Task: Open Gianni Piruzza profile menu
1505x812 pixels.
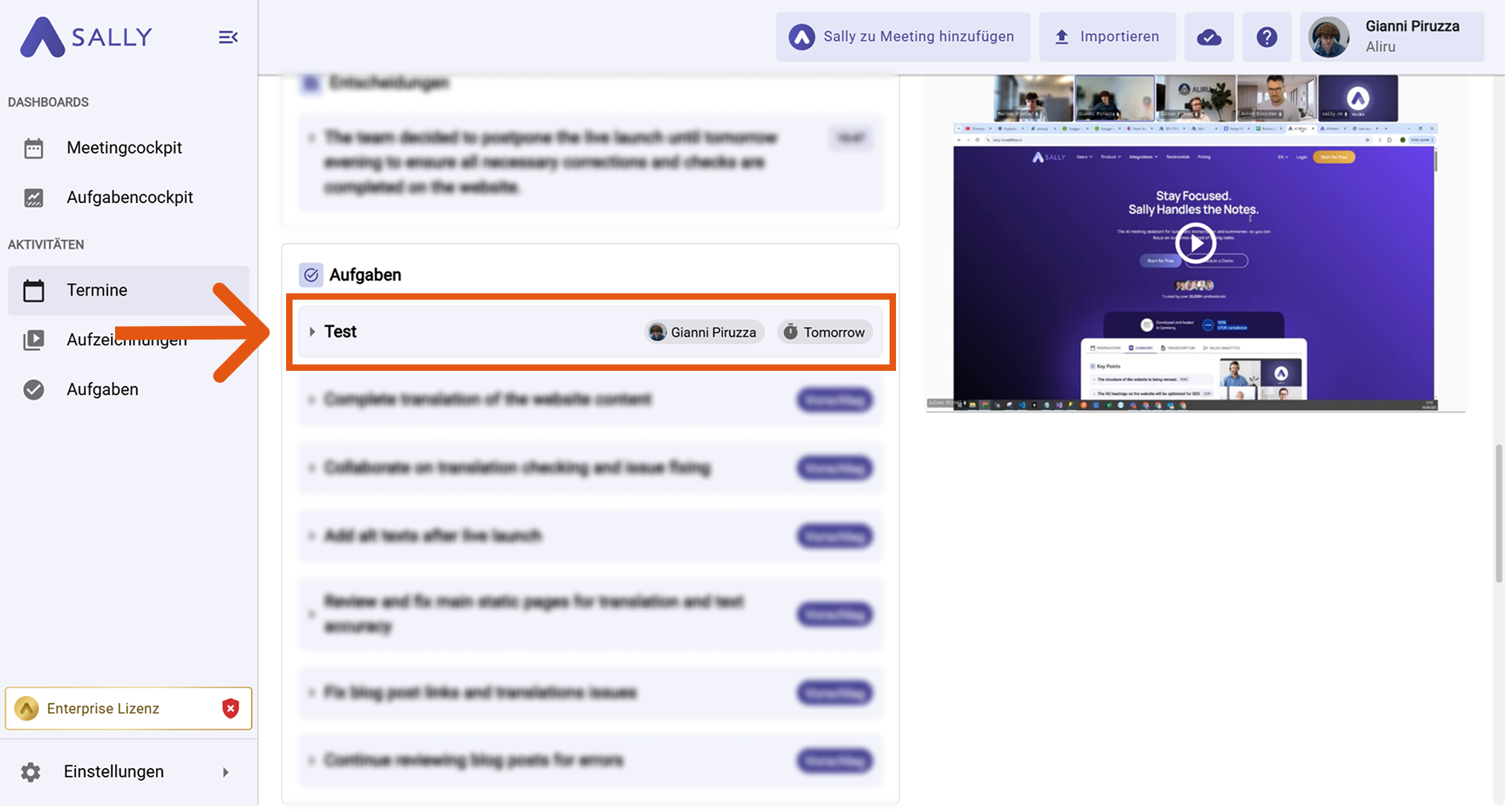Action: click(x=1392, y=37)
